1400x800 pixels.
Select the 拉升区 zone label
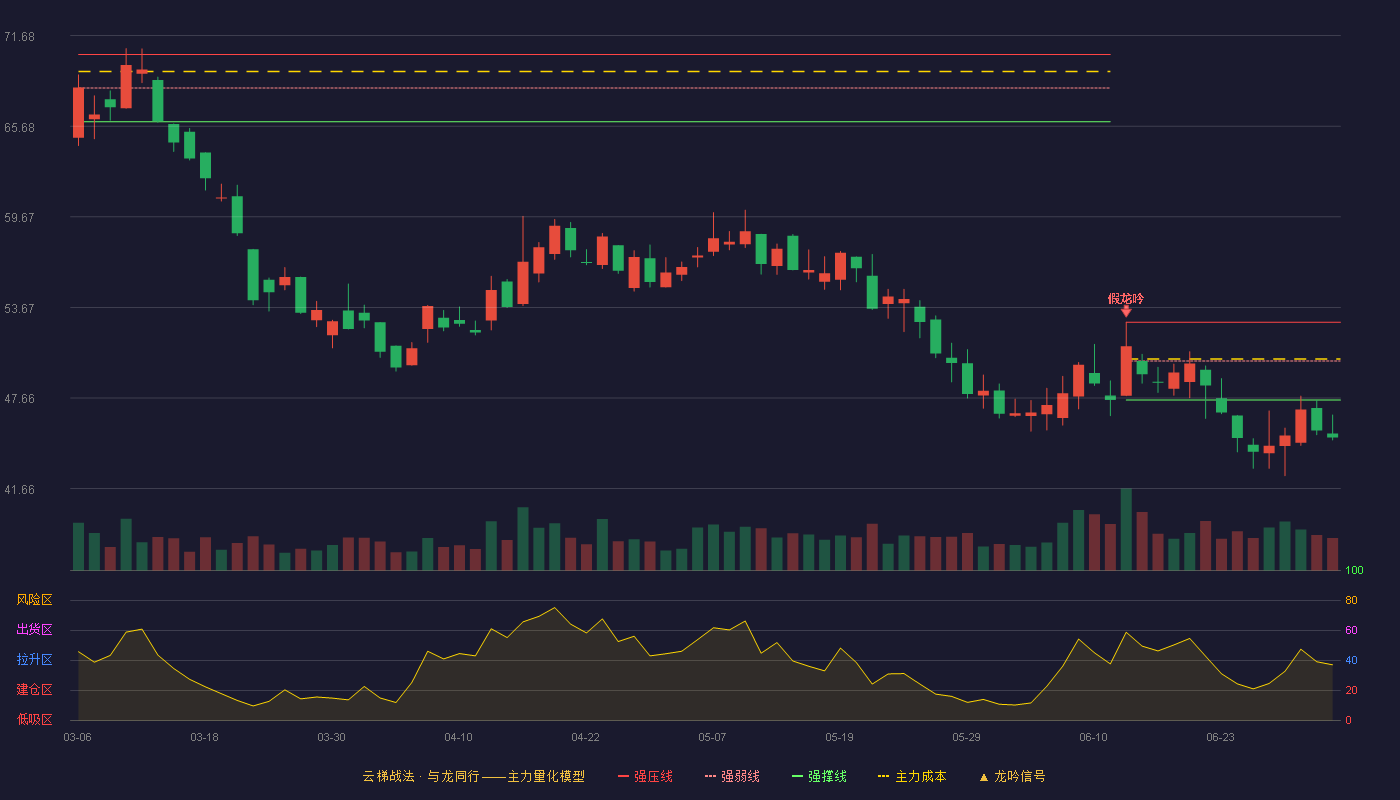[x=35, y=660]
